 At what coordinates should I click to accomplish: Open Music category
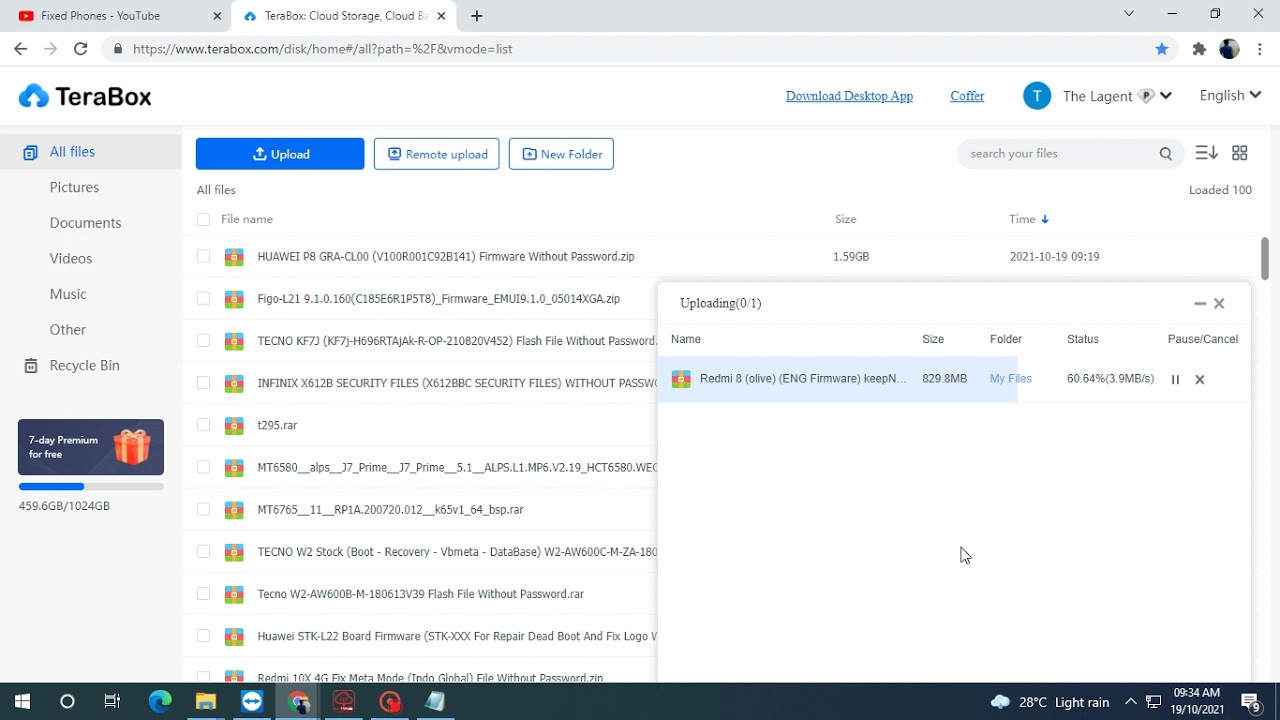pos(68,294)
